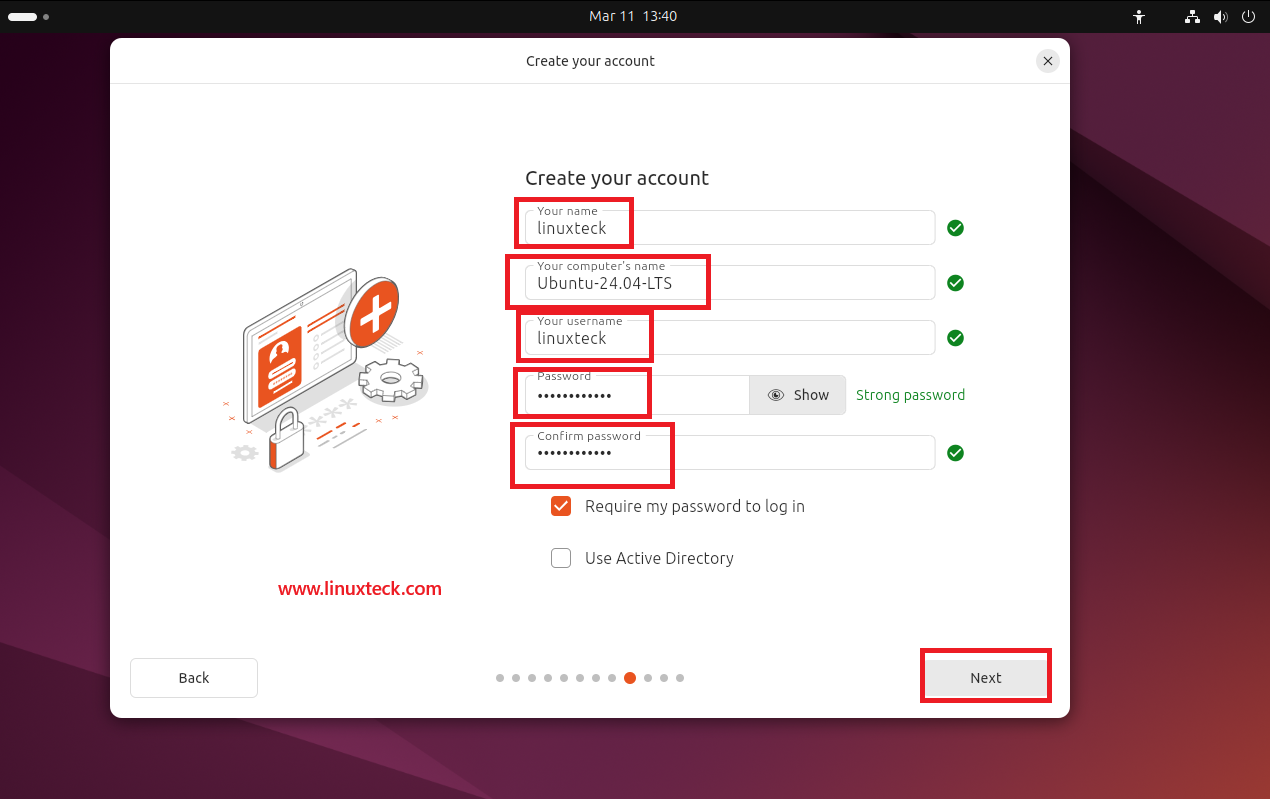
Task: Open the accessibility menu in the top bar
Action: (x=1139, y=17)
